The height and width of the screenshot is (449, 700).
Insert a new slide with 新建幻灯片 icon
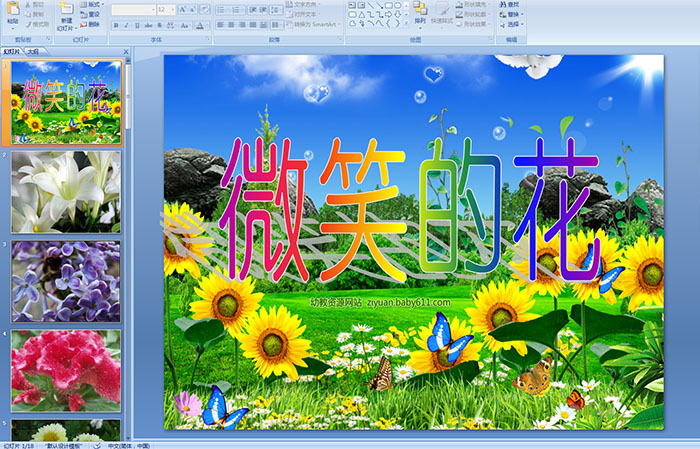pos(67,9)
